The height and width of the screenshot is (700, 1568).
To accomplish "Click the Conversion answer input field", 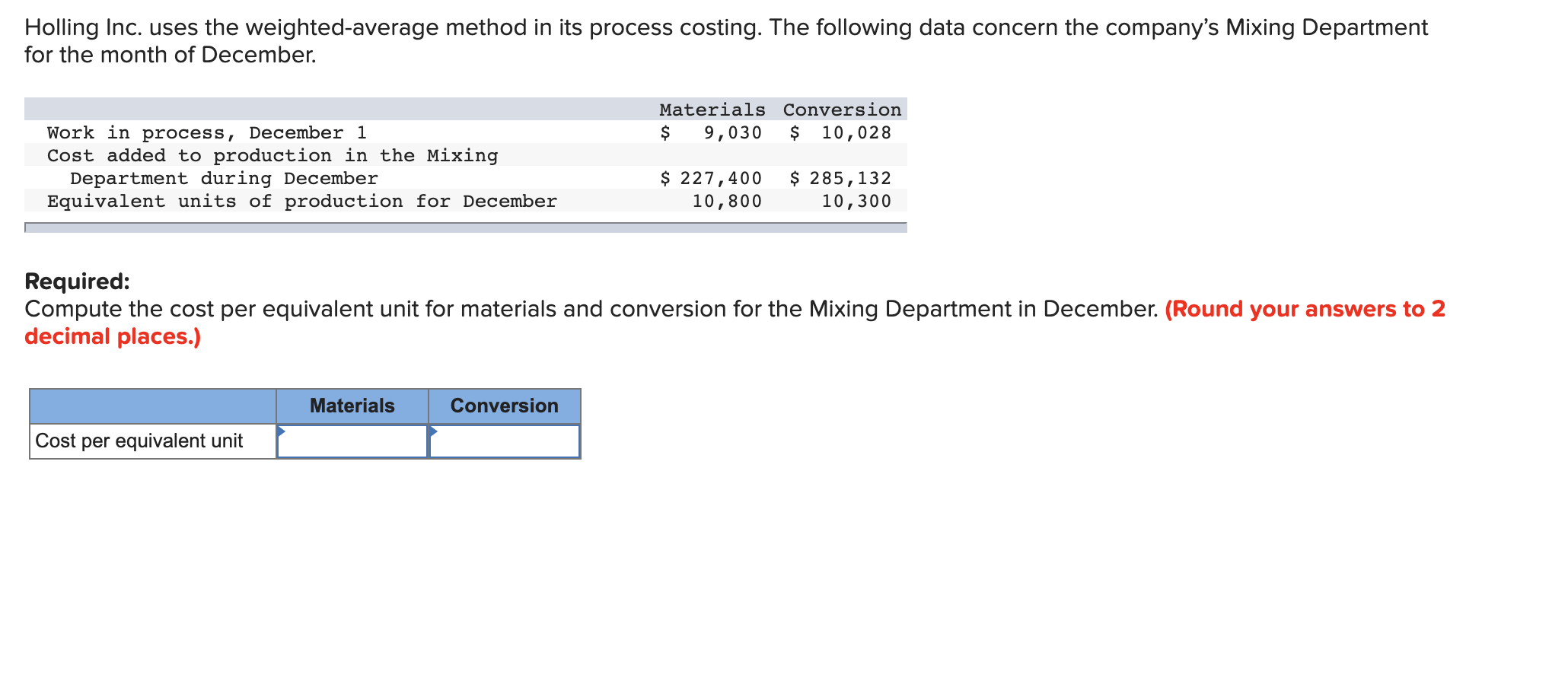I will [504, 441].
